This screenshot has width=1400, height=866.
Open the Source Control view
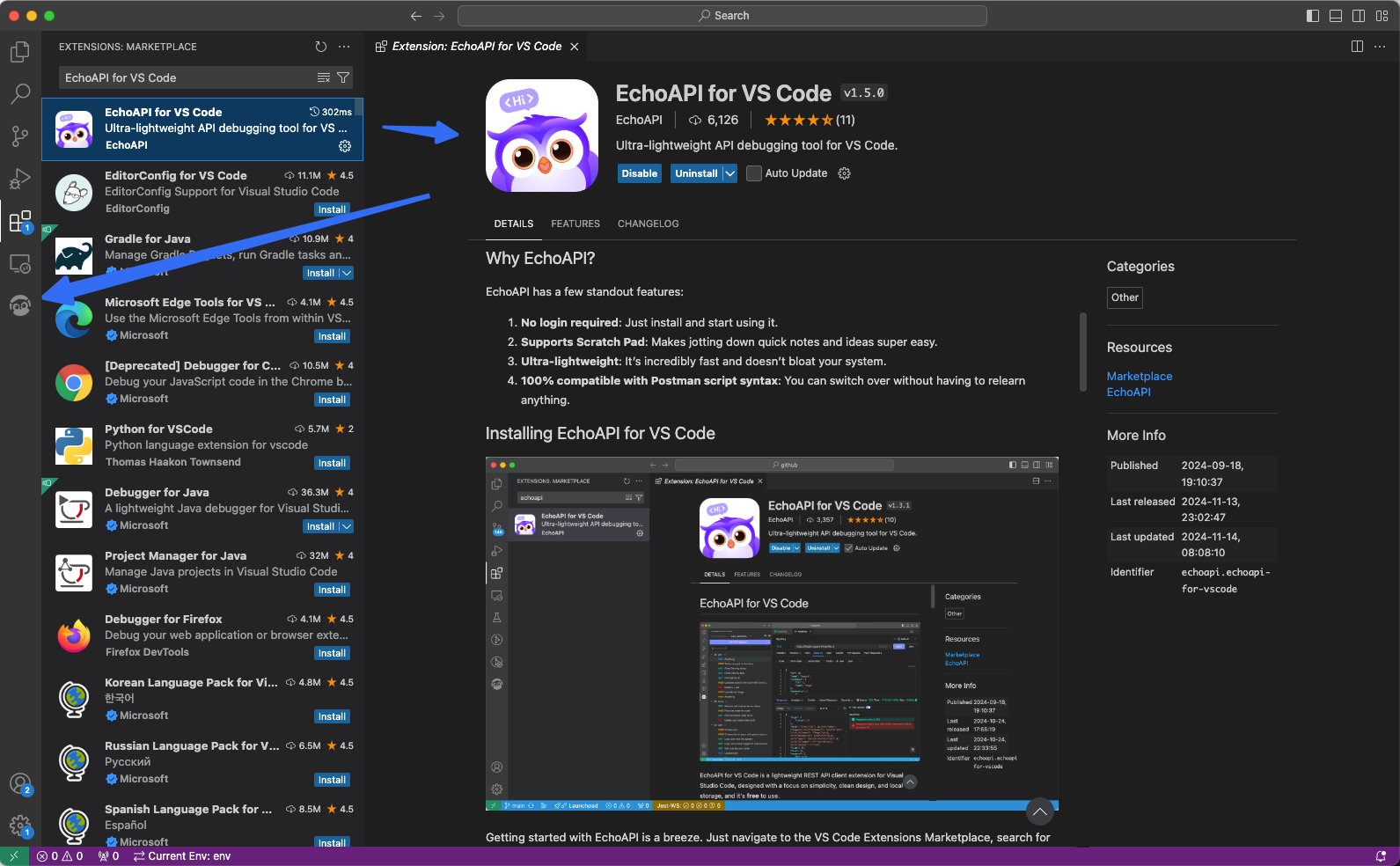[20, 136]
